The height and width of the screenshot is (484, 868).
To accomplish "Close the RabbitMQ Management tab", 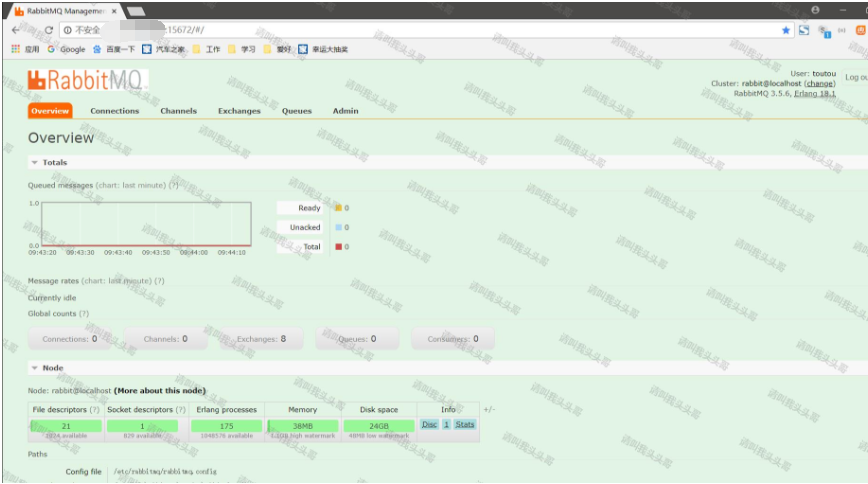I will click(114, 11).
